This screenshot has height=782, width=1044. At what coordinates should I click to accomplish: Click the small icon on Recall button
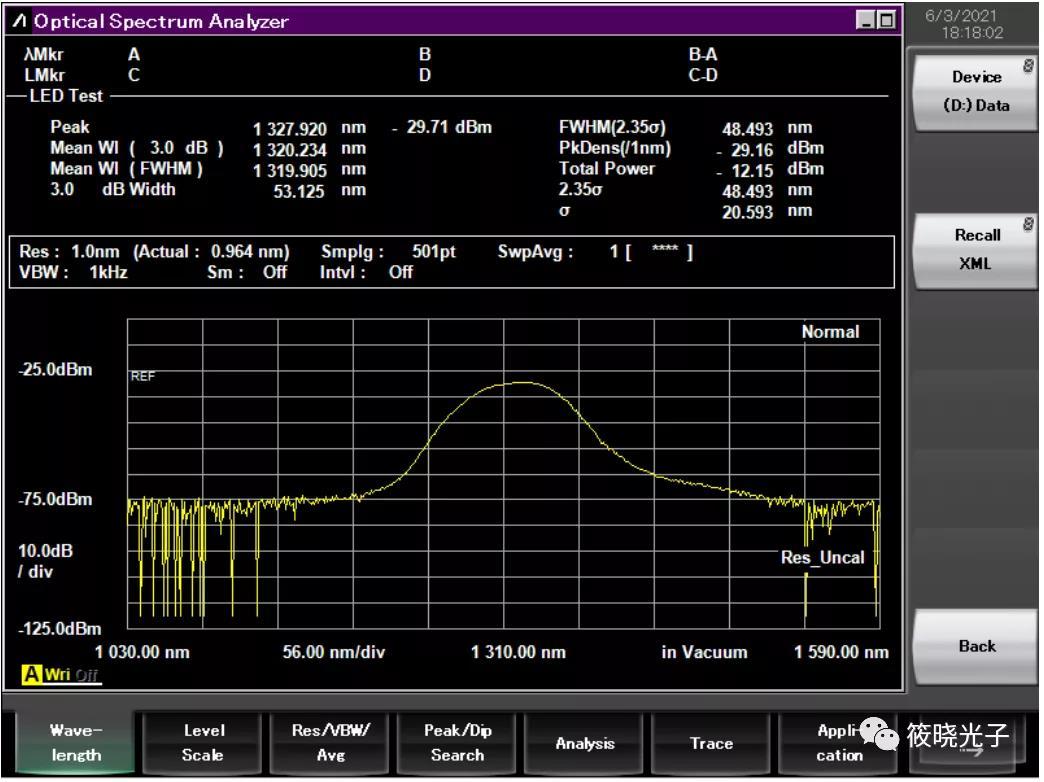pos(1028,224)
